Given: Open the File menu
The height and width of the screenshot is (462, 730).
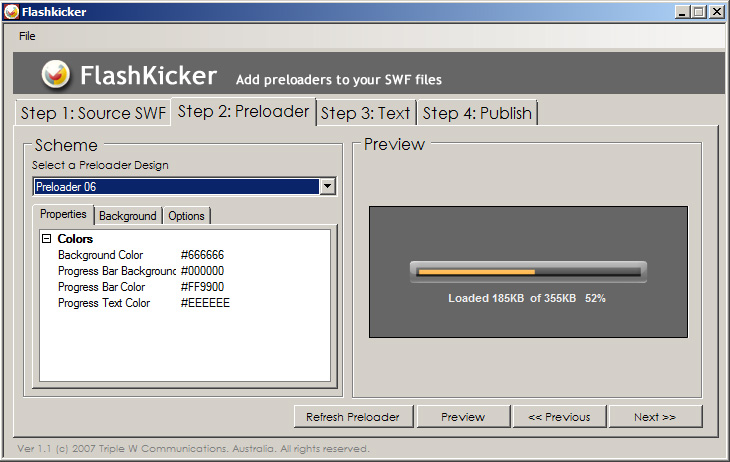Looking at the screenshot, I should coord(27,36).
